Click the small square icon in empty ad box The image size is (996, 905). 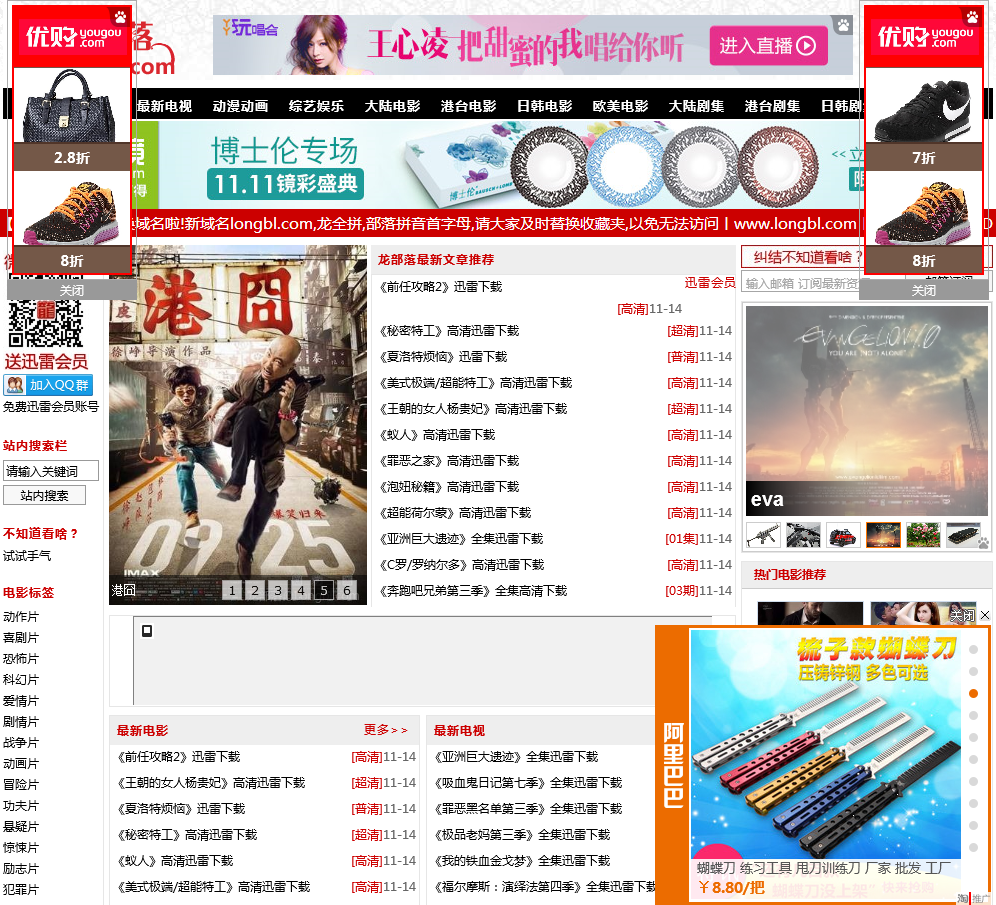147,631
